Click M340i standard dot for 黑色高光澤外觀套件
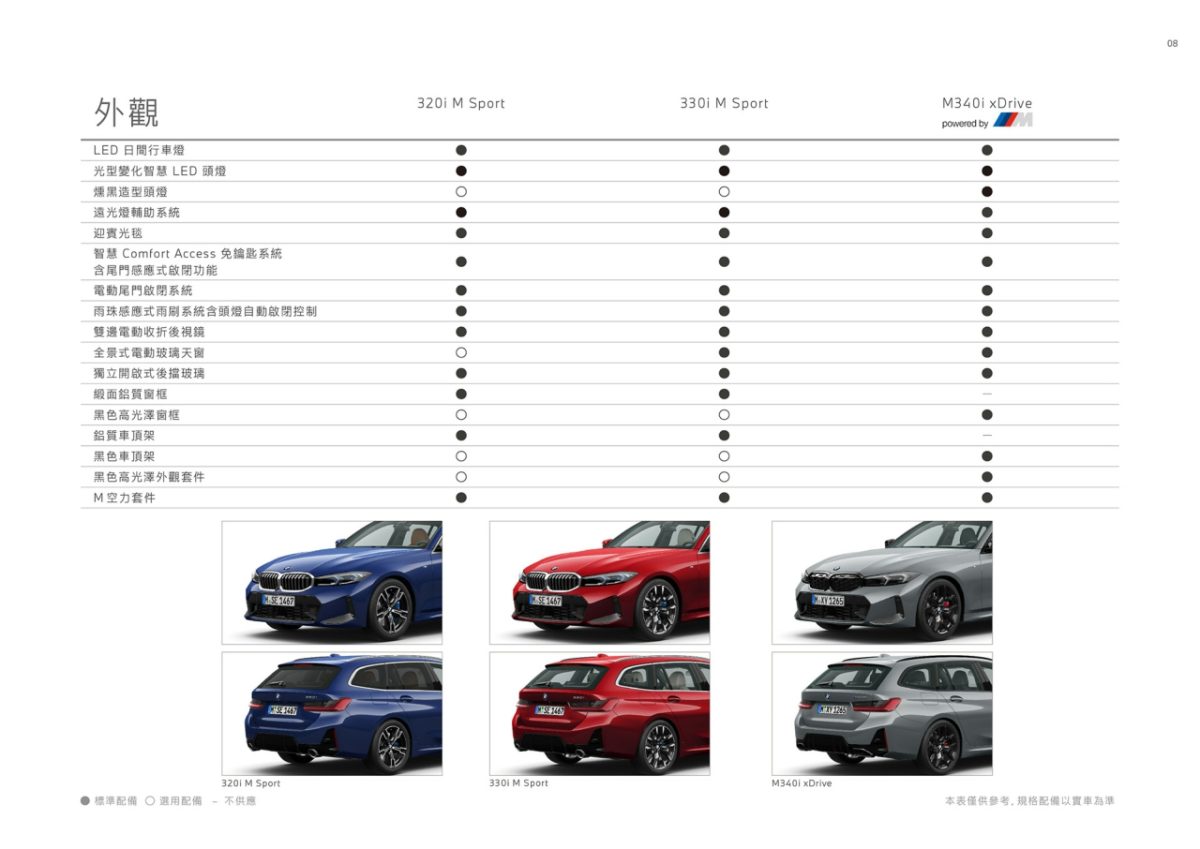 pyautogui.click(x=987, y=477)
